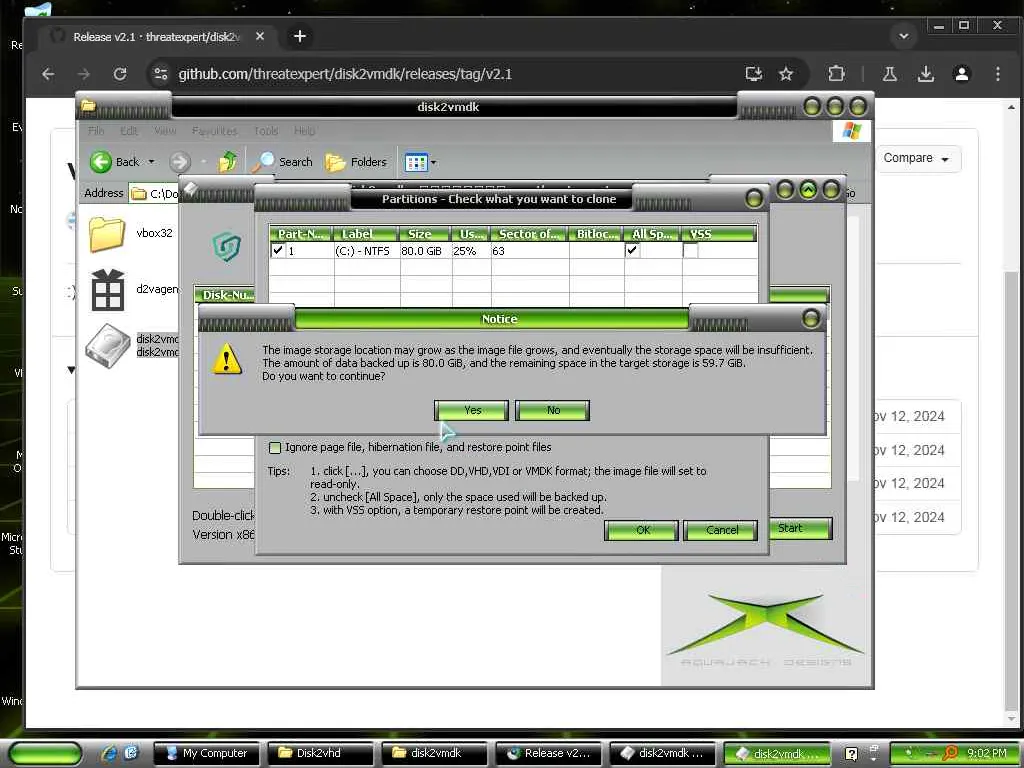Check Ignore page file, hibernation file option

pyautogui.click(x=275, y=447)
